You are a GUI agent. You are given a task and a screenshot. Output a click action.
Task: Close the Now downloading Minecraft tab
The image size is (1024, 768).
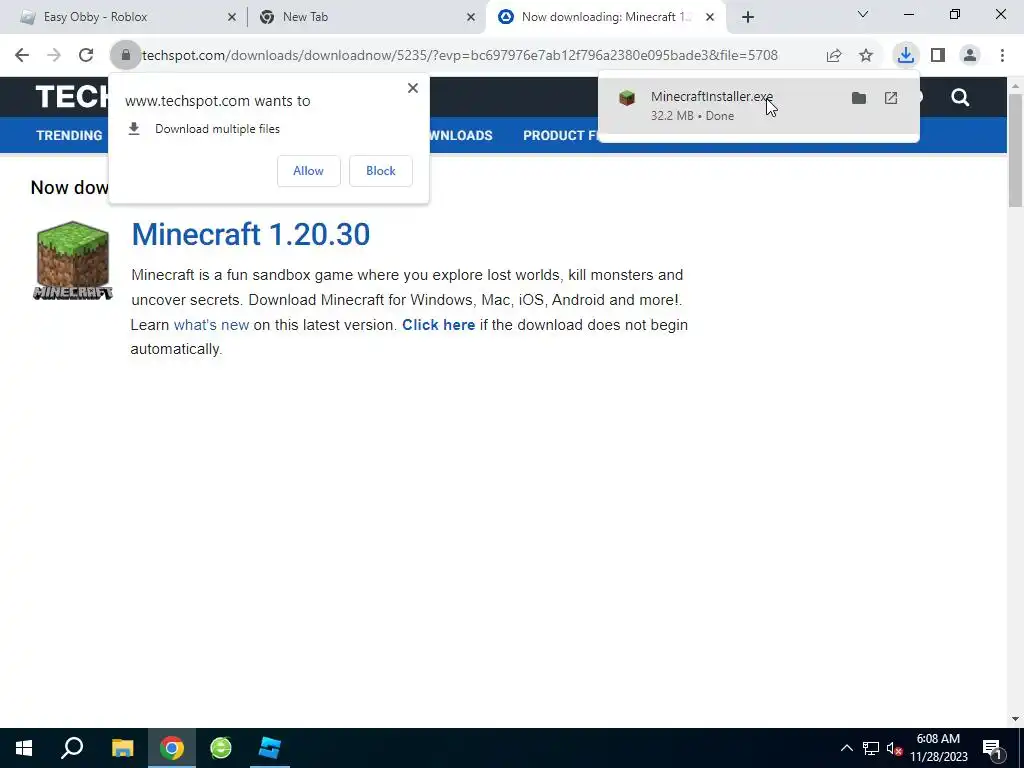pyautogui.click(x=710, y=17)
